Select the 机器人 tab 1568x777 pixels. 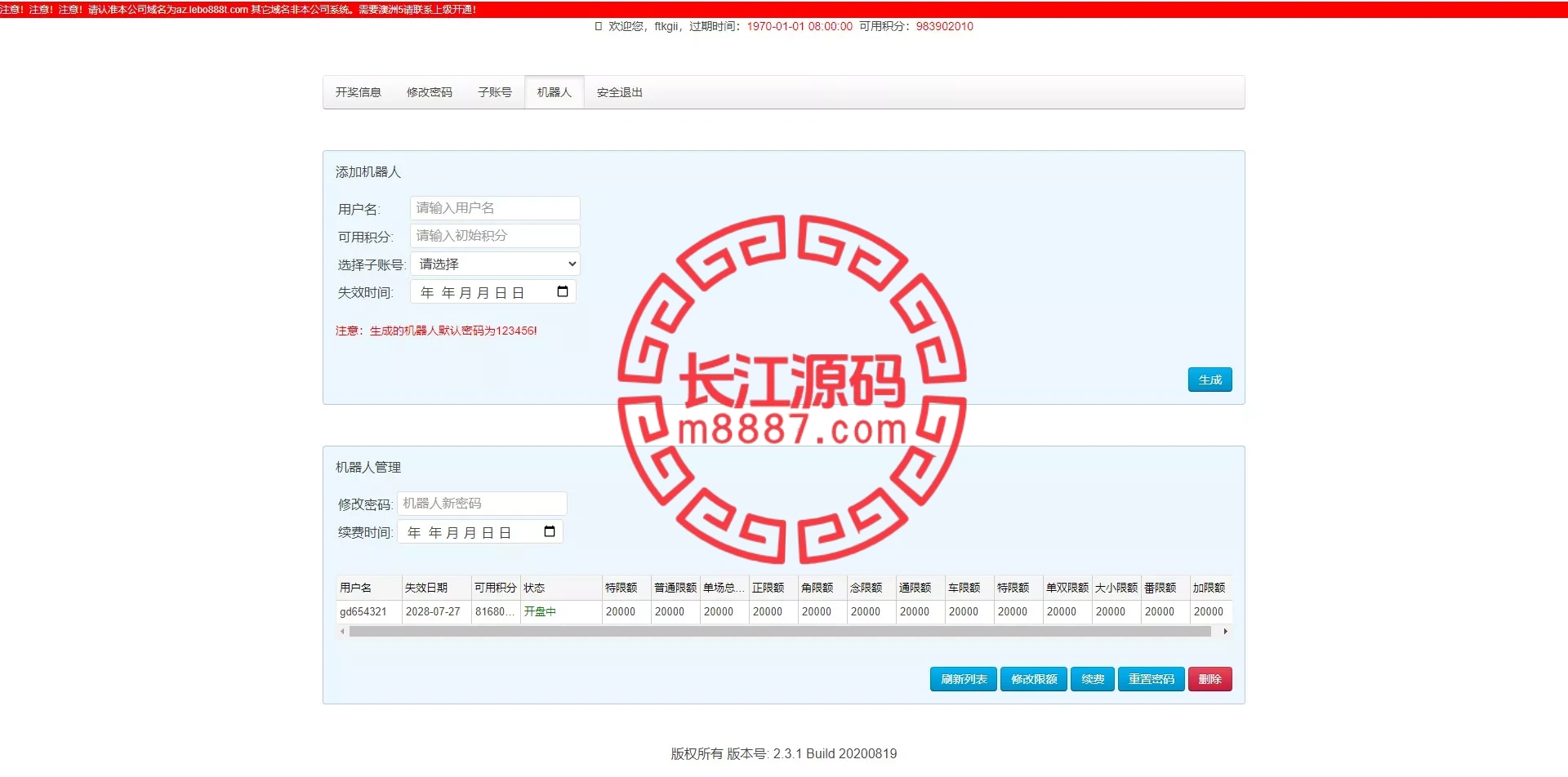tap(555, 92)
